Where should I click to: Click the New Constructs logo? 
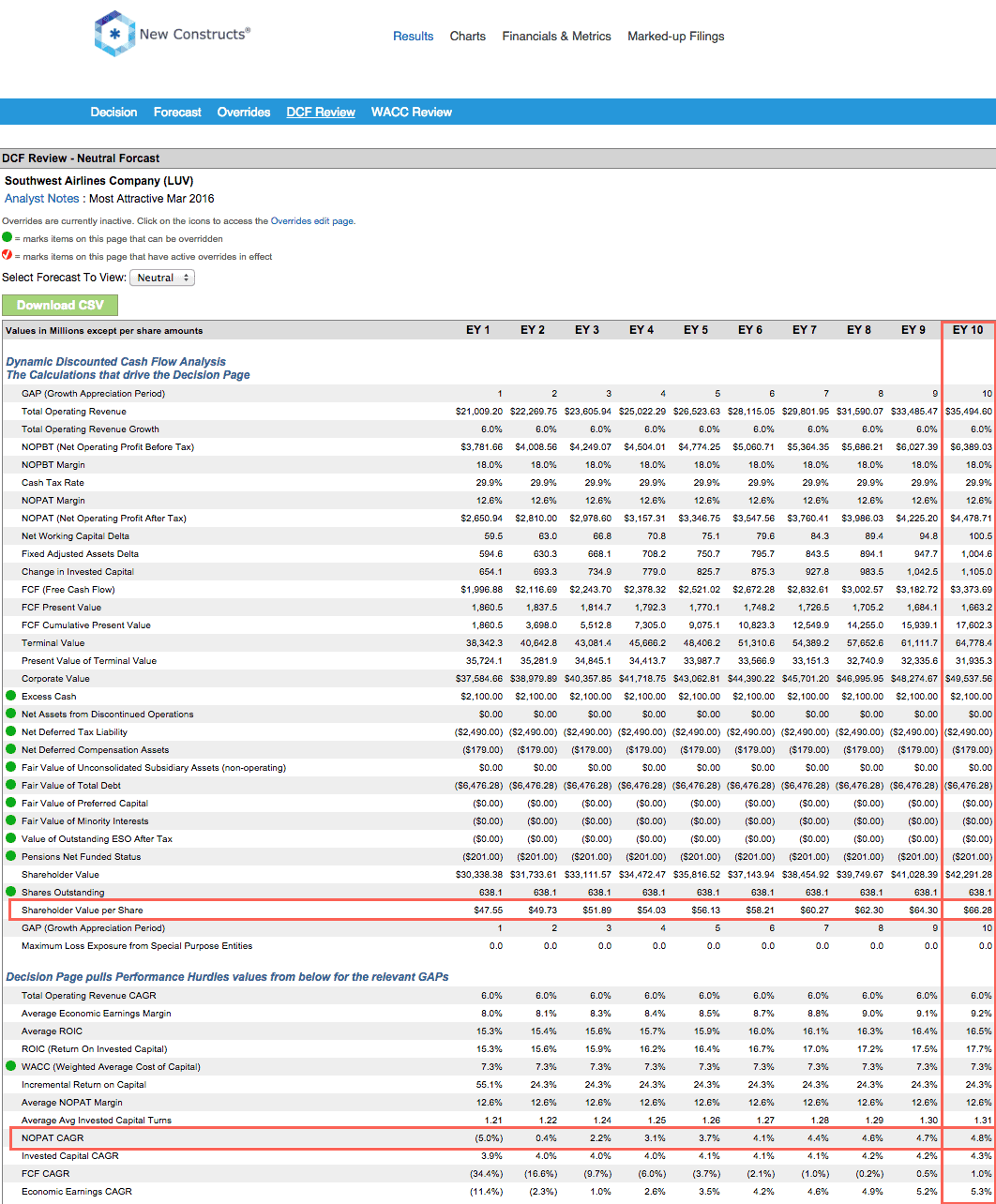[x=173, y=35]
